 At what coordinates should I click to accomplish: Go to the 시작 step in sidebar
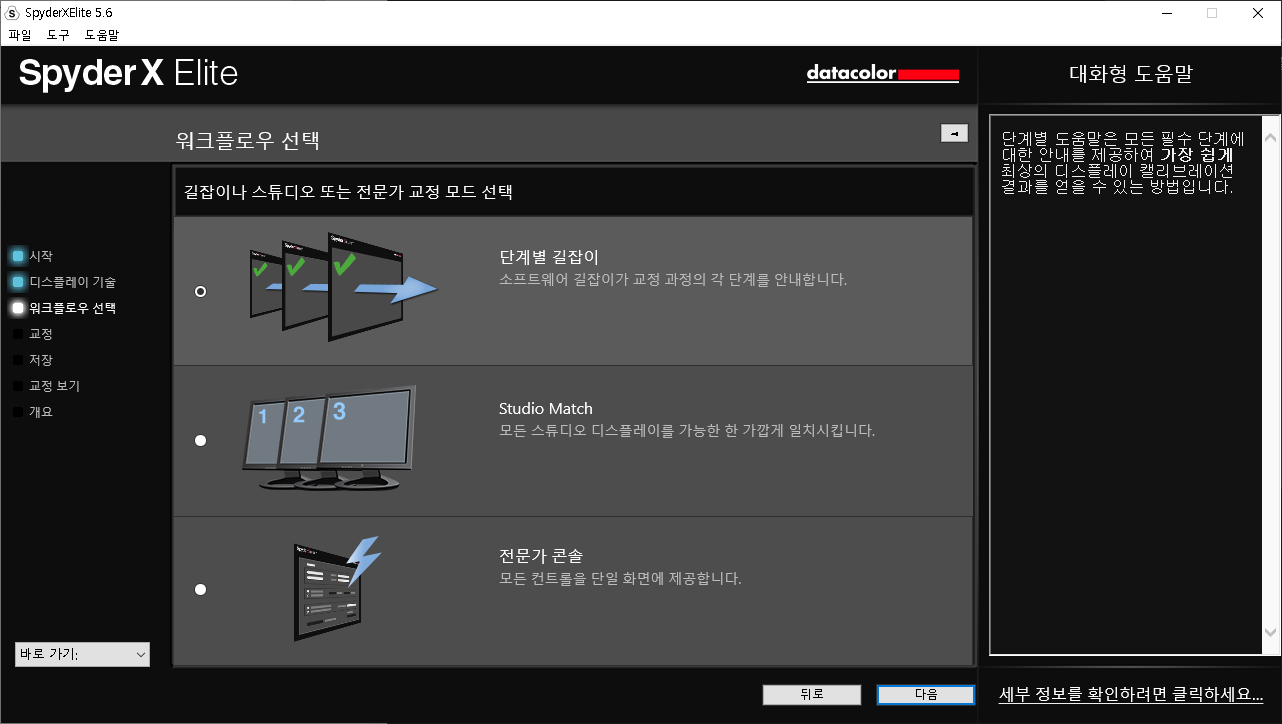[41, 256]
